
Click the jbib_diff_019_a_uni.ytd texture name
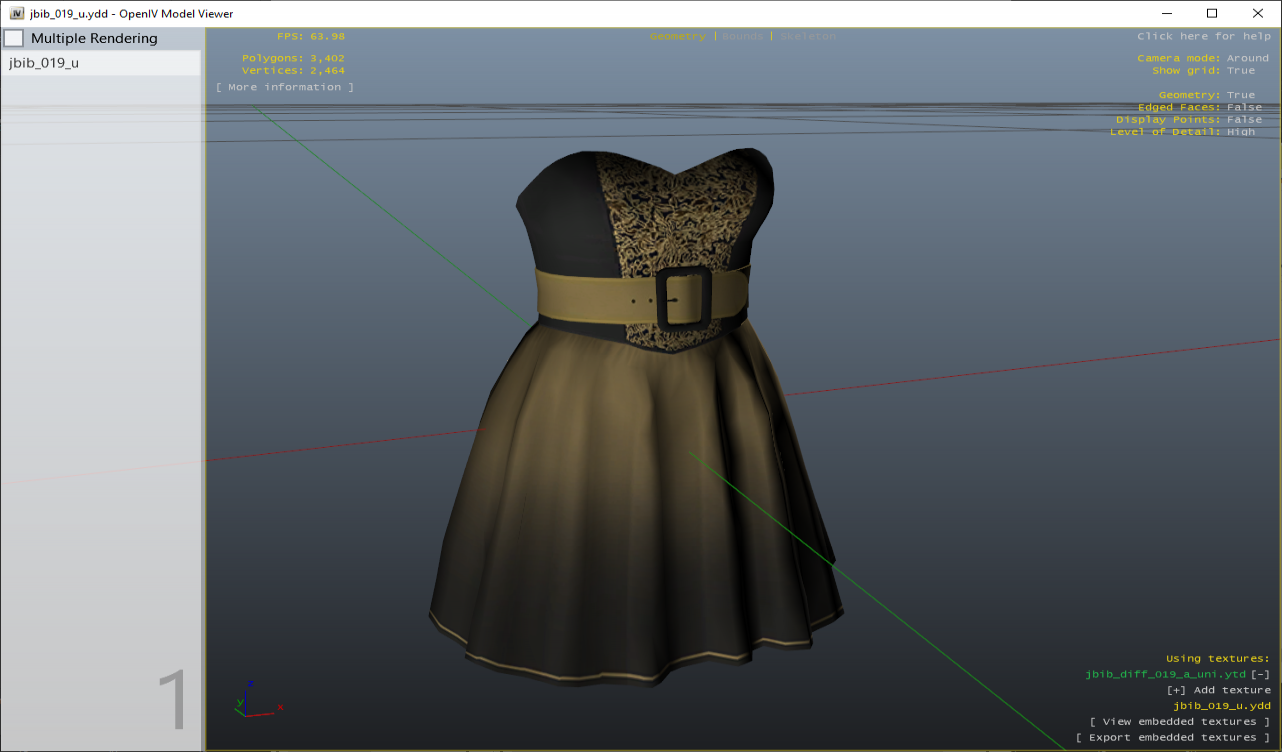pyautogui.click(x=1165, y=674)
